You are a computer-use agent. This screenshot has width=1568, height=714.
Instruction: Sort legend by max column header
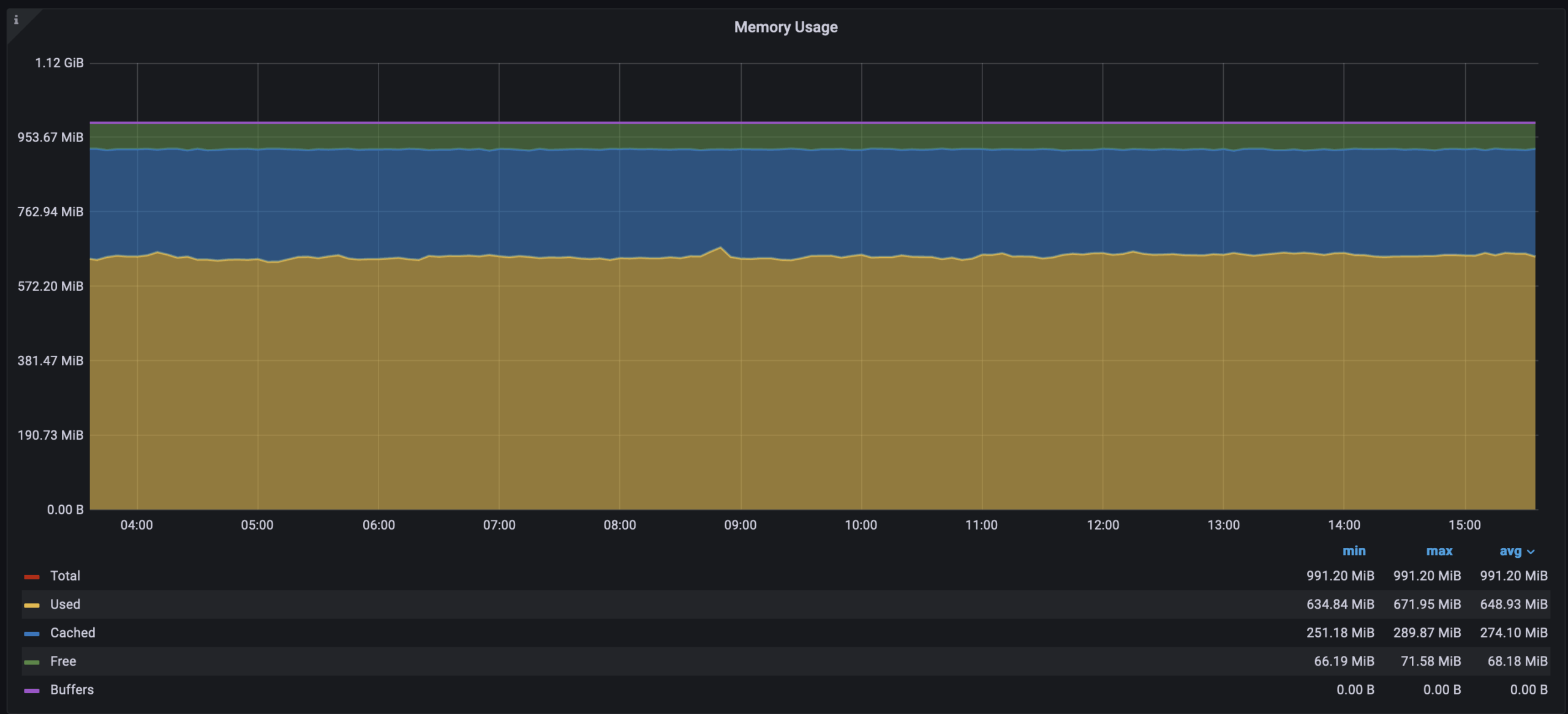tap(1439, 551)
